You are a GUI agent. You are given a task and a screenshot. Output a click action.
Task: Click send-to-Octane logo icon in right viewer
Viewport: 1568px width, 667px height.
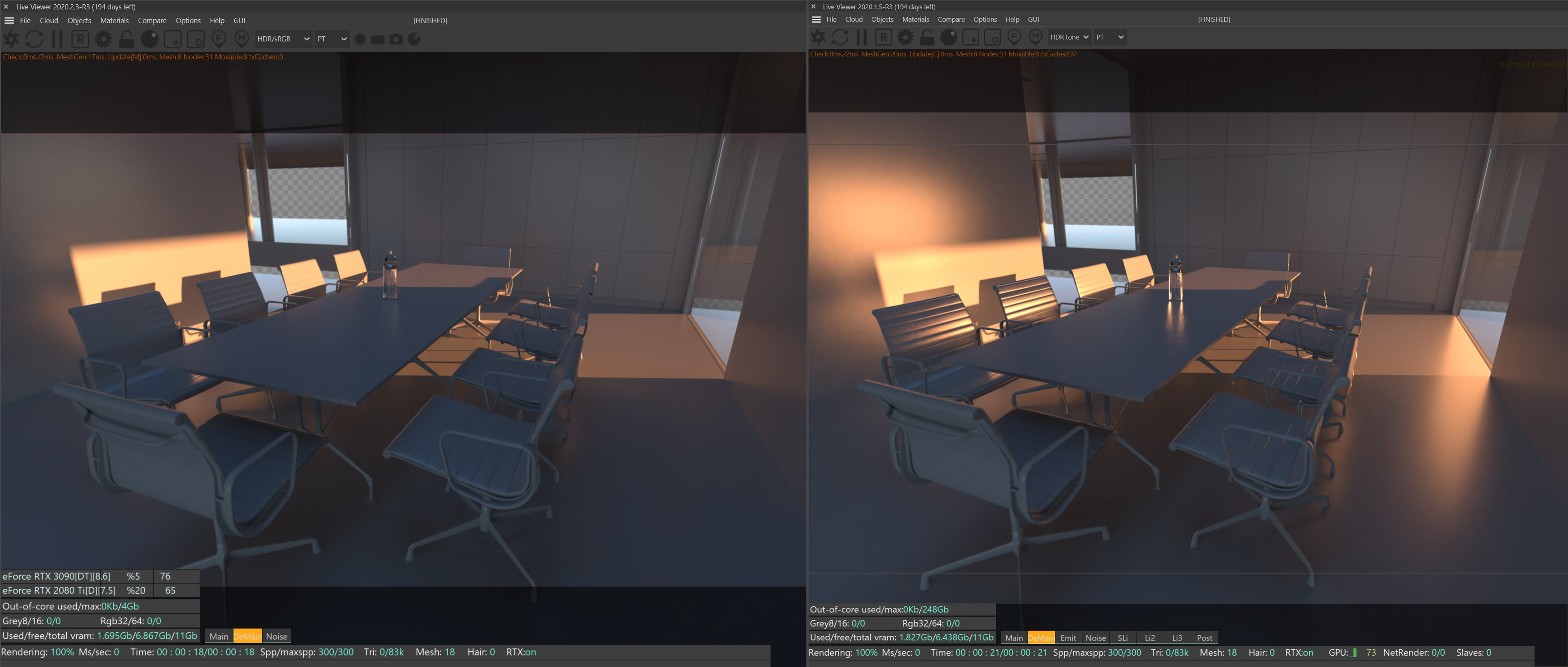(818, 38)
